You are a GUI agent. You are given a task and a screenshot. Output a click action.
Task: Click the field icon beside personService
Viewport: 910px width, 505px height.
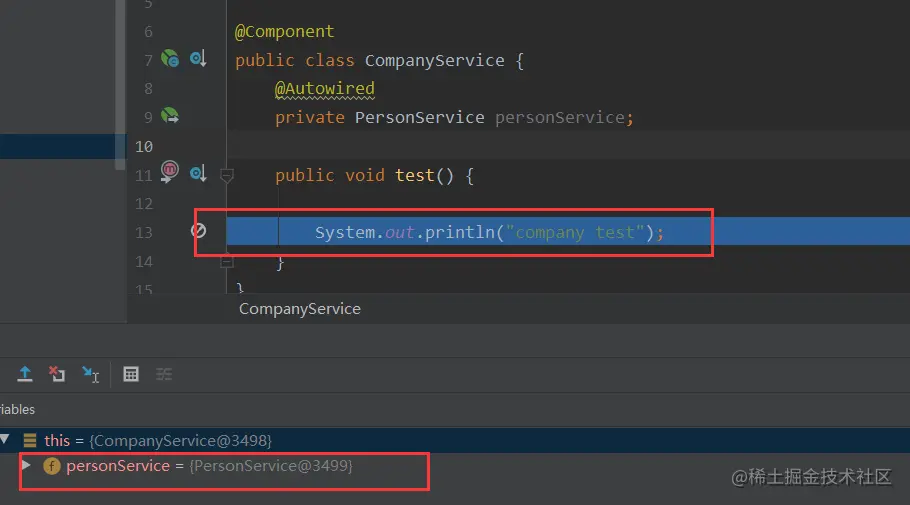pos(52,466)
